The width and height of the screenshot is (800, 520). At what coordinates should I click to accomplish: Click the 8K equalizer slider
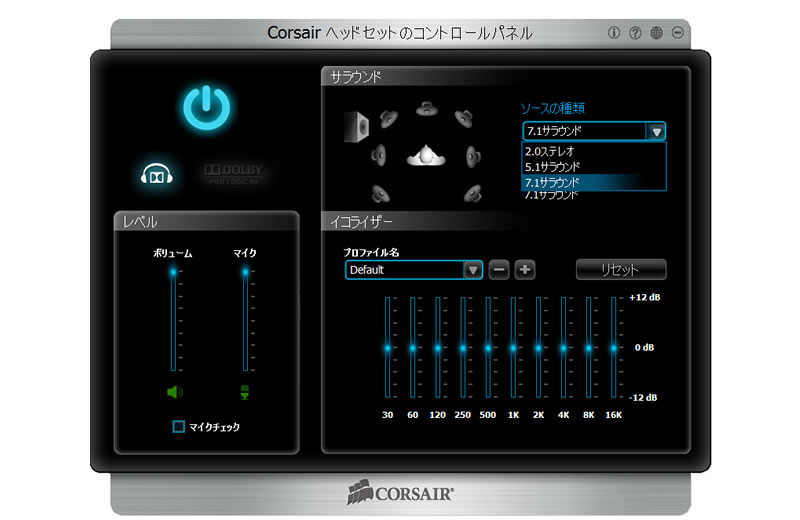pos(589,348)
